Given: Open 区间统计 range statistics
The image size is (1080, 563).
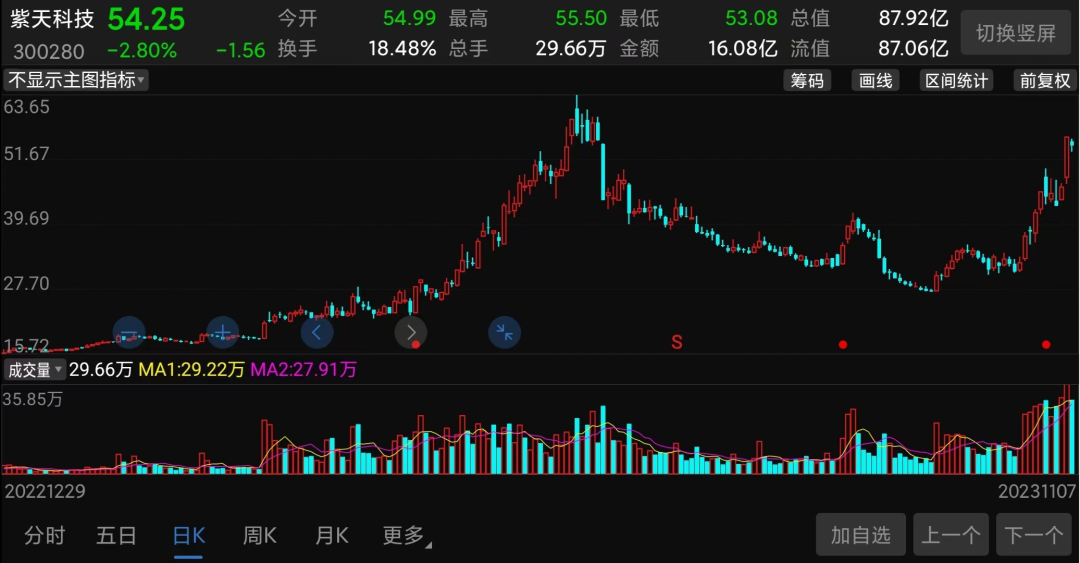Looking at the screenshot, I should (956, 81).
